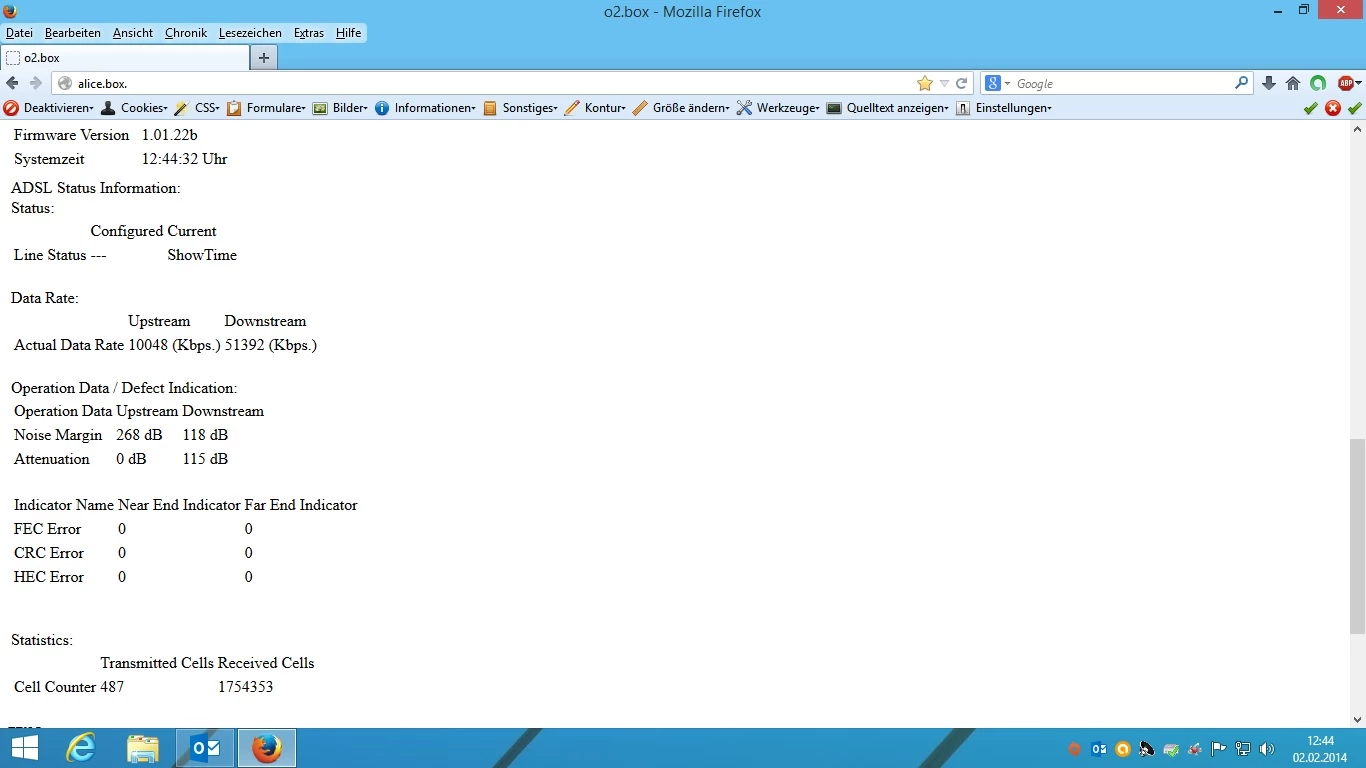Viewport: 1366px width, 768px height.
Task: Click the Google search magnifier icon
Action: coord(1242,83)
